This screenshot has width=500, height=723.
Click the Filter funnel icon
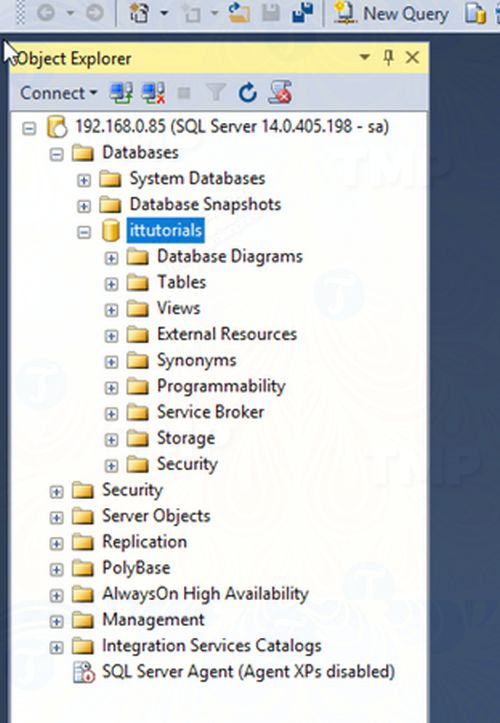(x=215, y=93)
